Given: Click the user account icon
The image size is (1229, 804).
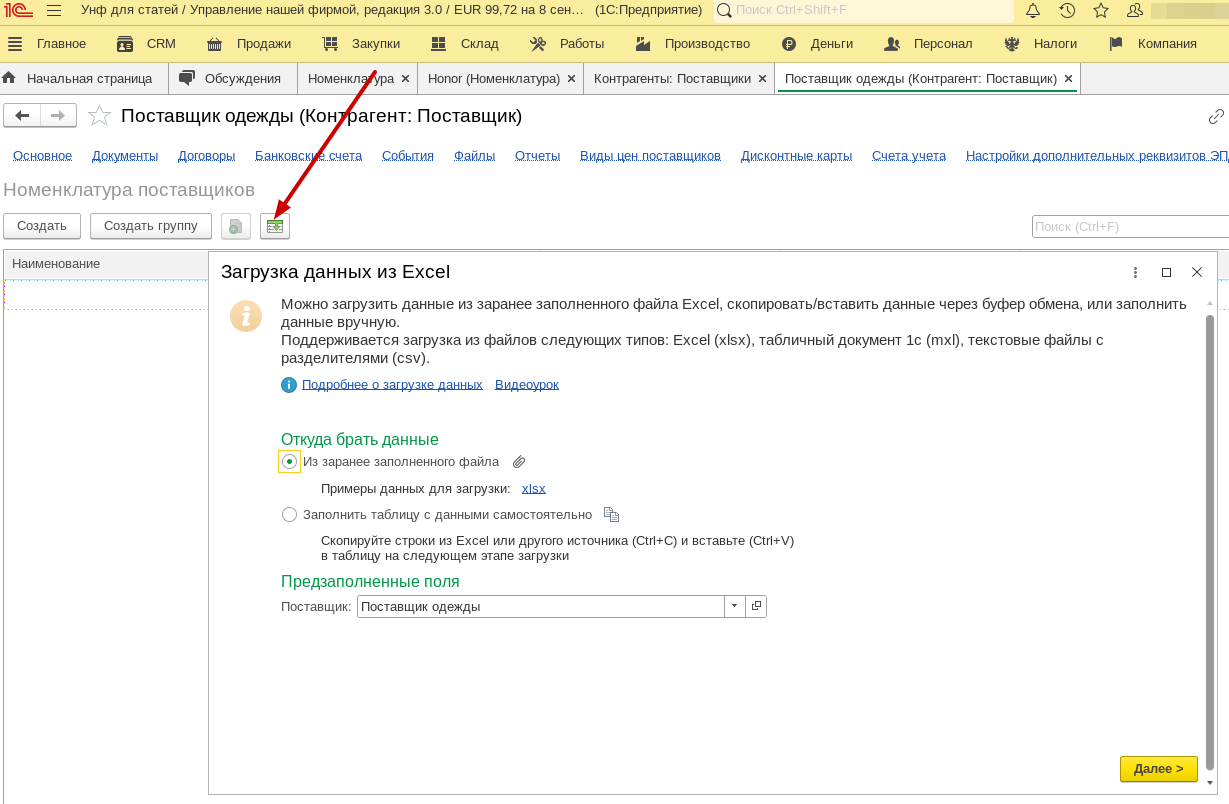Looking at the screenshot, I should pyautogui.click(x=1135, y=10).
